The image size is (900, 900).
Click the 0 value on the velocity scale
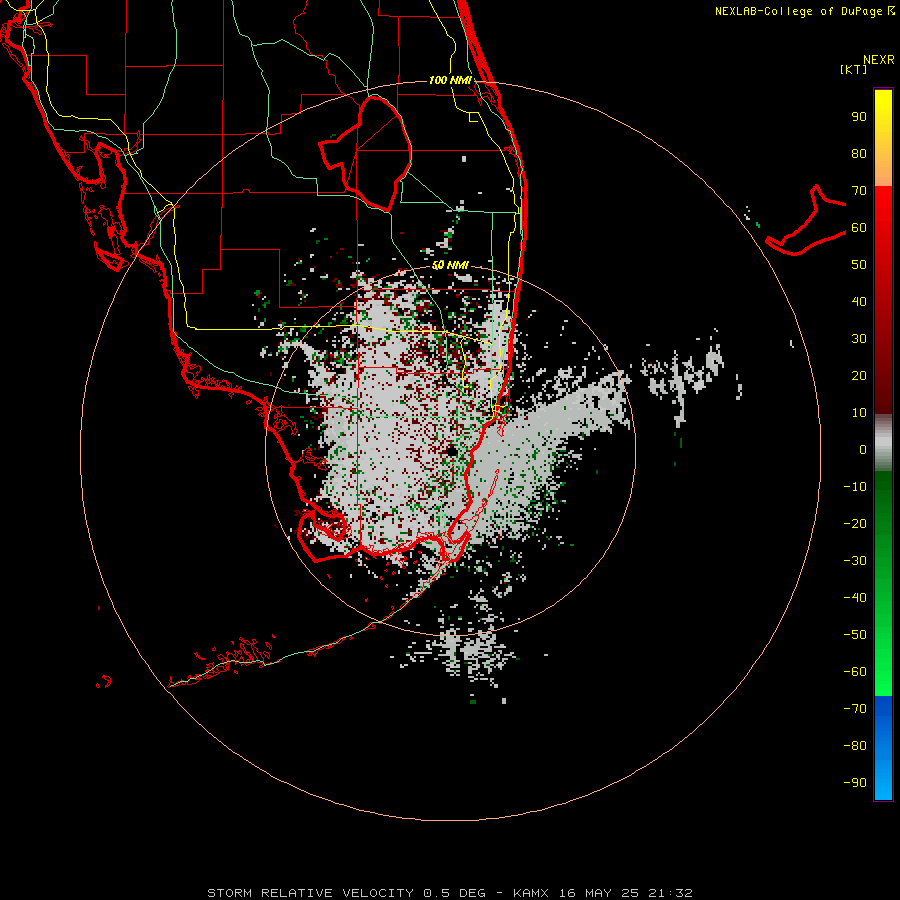pyautogui.click(x=863, y=449)
